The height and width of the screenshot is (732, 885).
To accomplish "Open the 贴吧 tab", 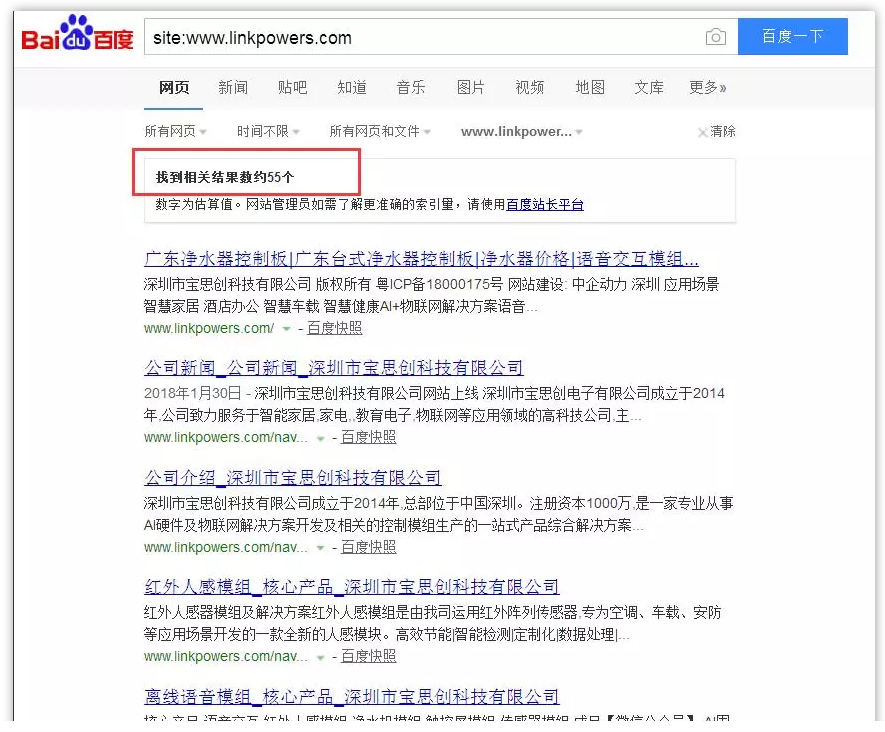I will (292, 87).
